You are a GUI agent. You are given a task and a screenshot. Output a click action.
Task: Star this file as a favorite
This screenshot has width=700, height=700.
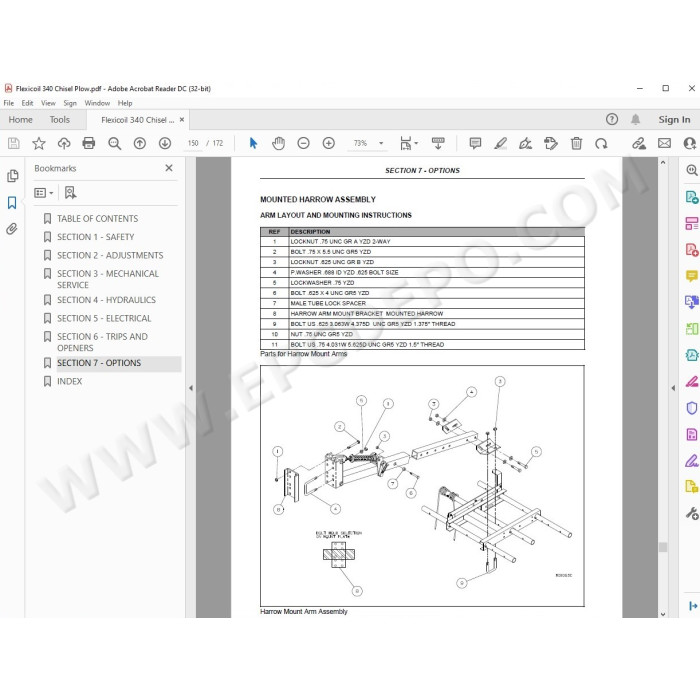39,143
